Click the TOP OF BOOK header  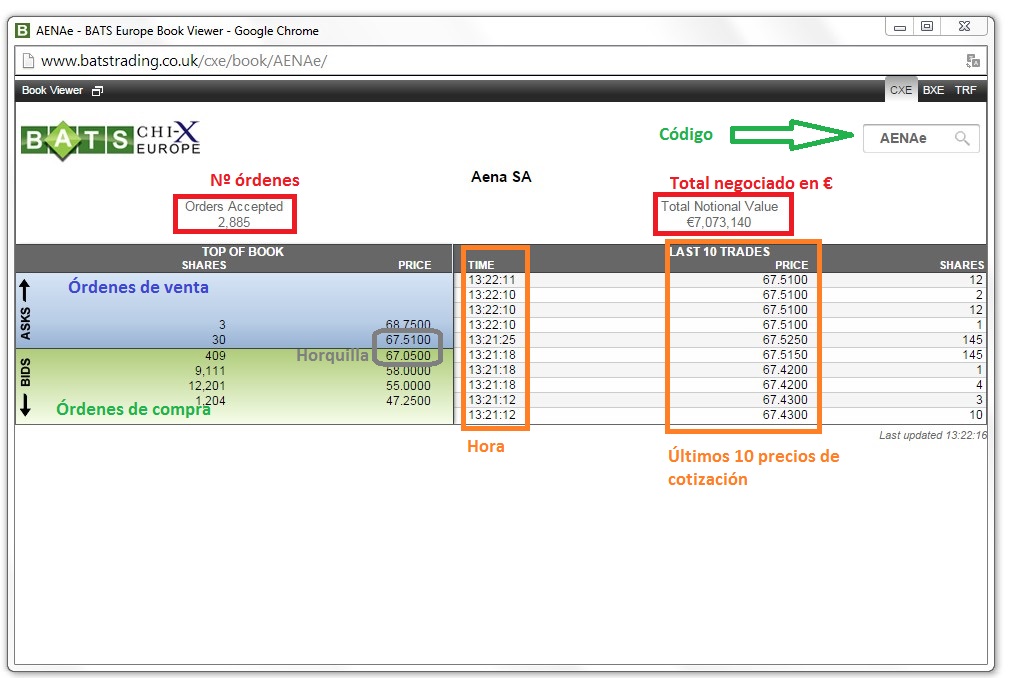pos(242,251)
